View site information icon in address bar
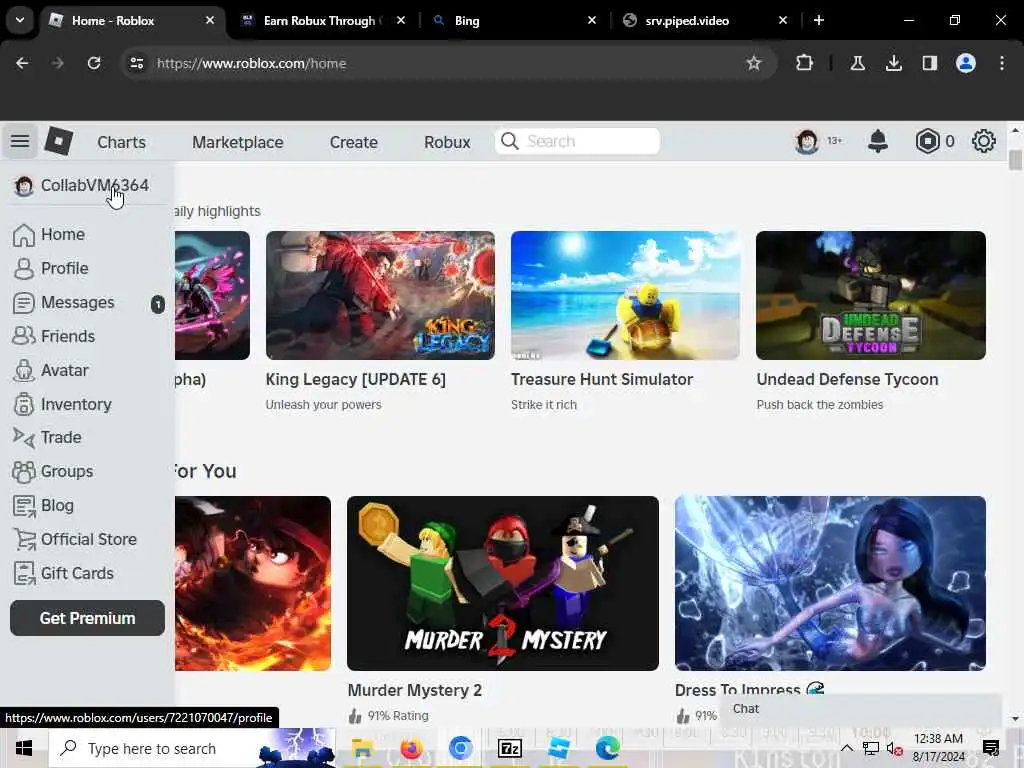The height and width of the screenshot is (768, 1024). (136, 63)
